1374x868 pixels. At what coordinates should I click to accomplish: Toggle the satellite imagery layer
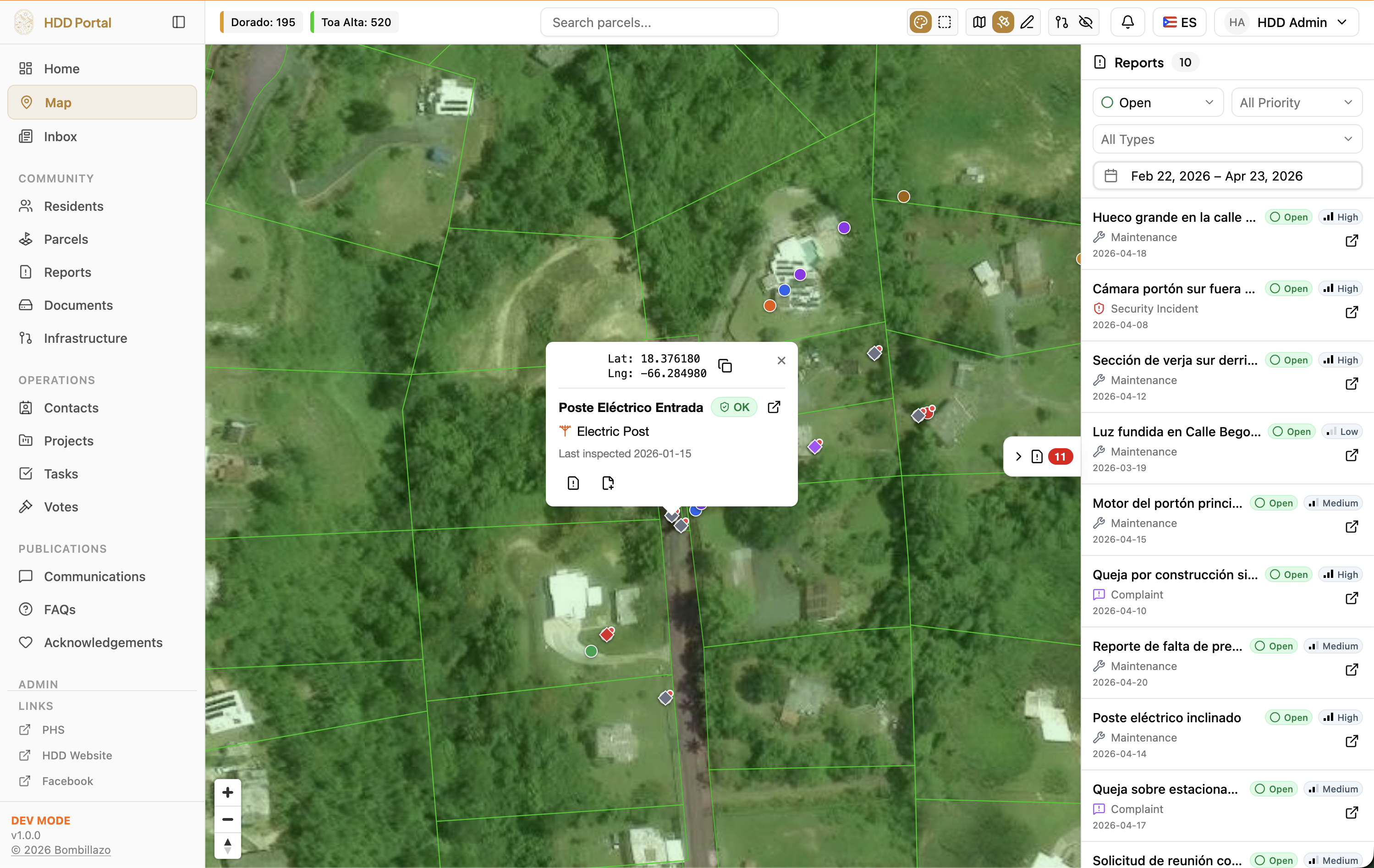pos(1003,22)
